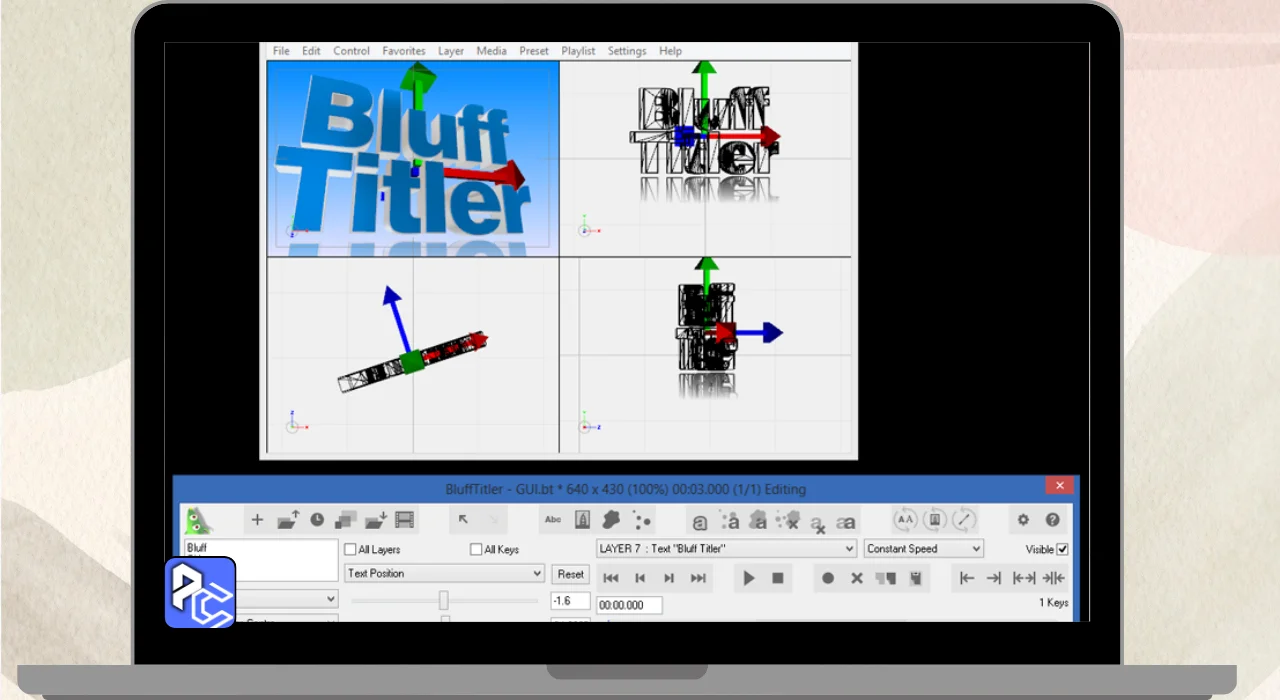Click the stretch outward arrows key icon
1280x700 pixels.
(1024, 578)
